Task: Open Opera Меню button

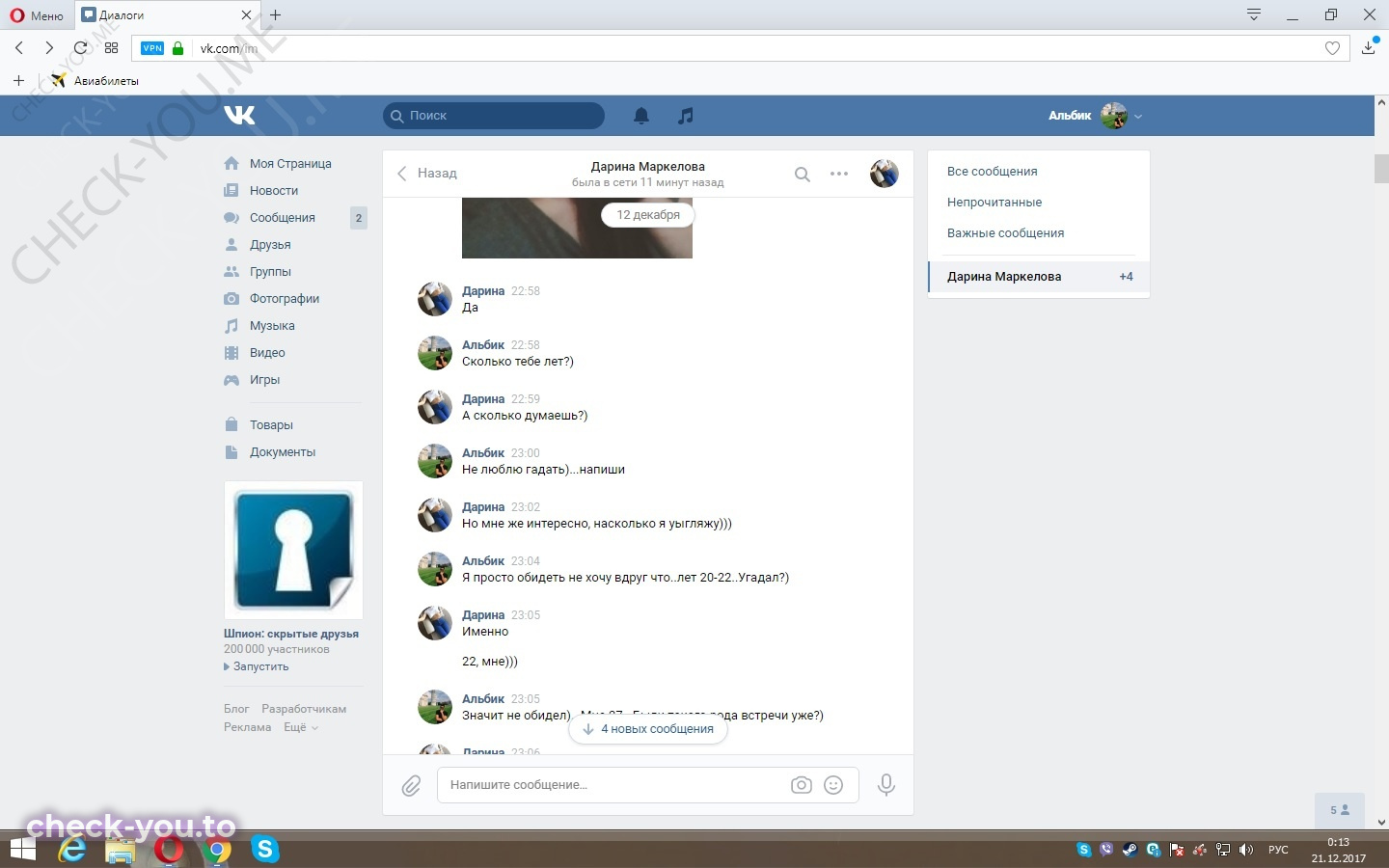Action: pyautogui.click(x=37, y=15)
